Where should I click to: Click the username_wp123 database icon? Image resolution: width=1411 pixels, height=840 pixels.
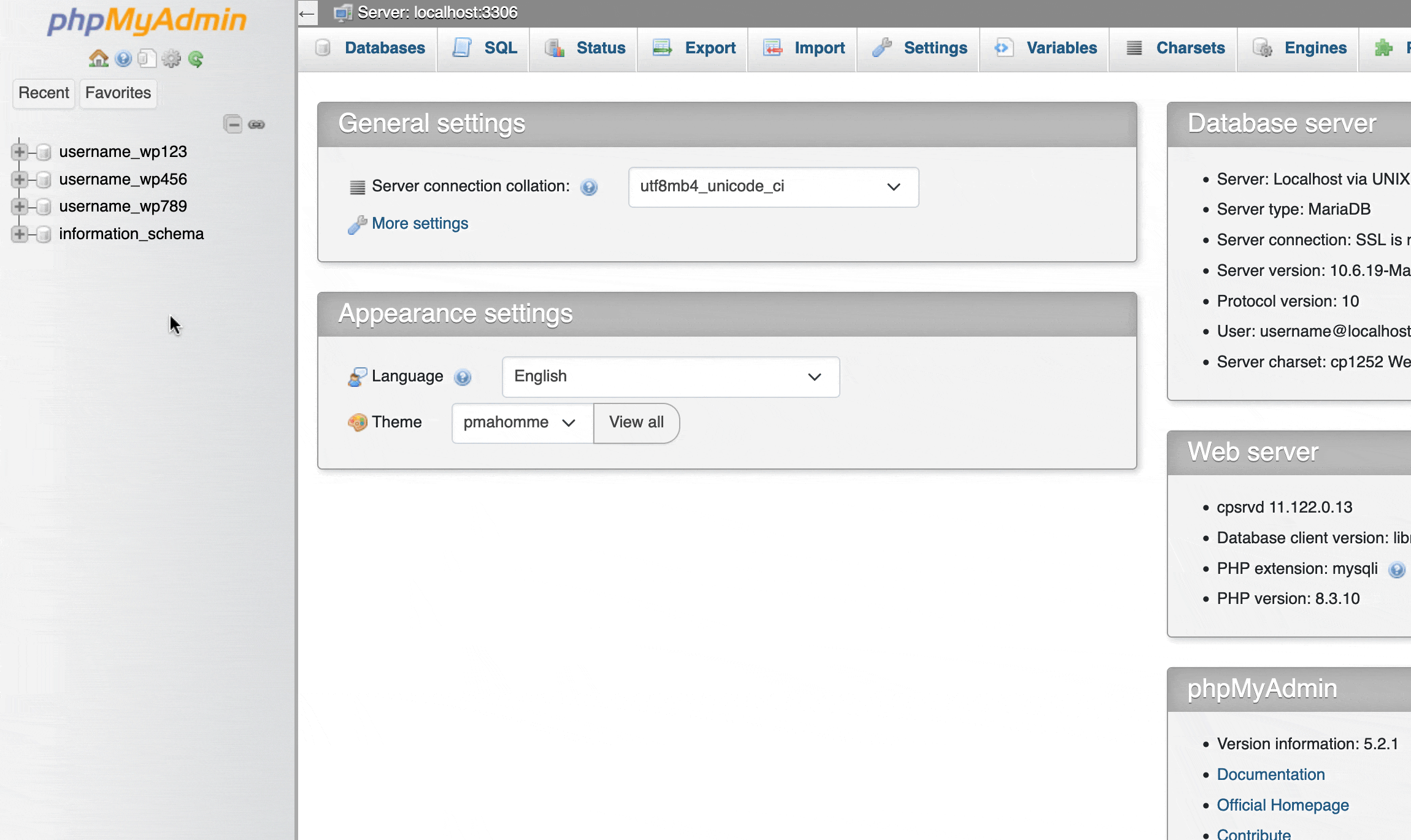(x=44, y=152)
